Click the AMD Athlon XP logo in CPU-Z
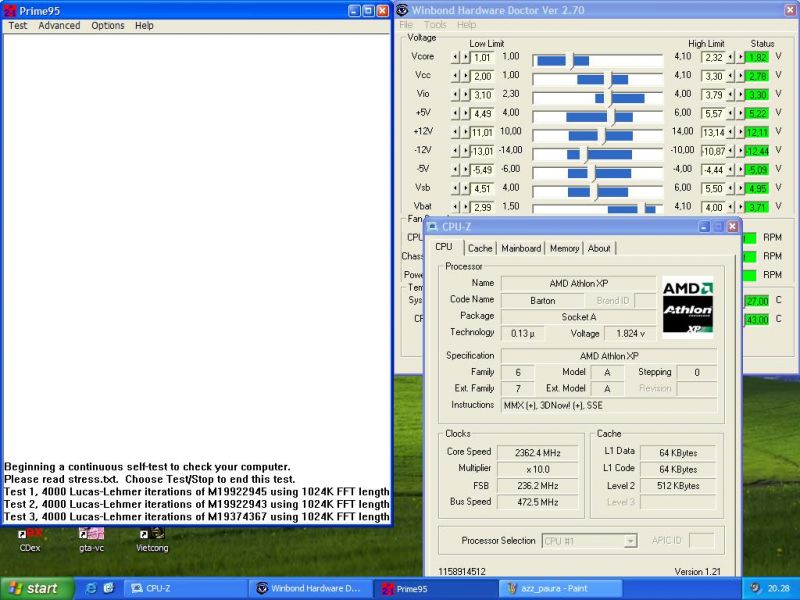800x600 pixels. 687,308
